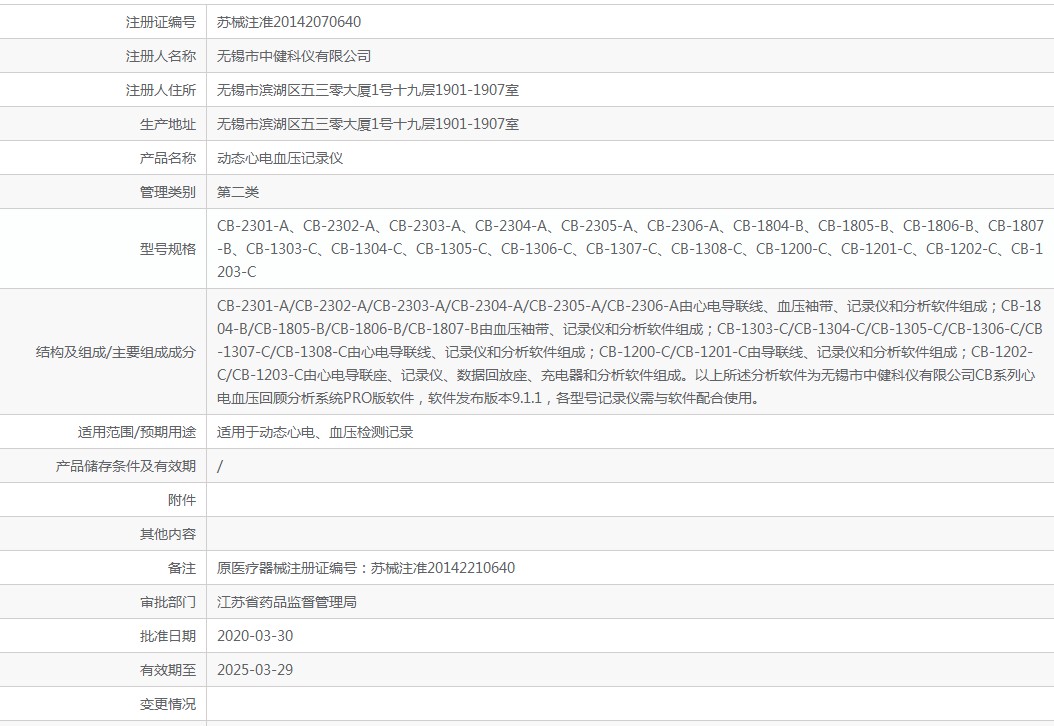
Task: Click the slash value beside 产品储存条件及有效期
Action: (220, 466)
